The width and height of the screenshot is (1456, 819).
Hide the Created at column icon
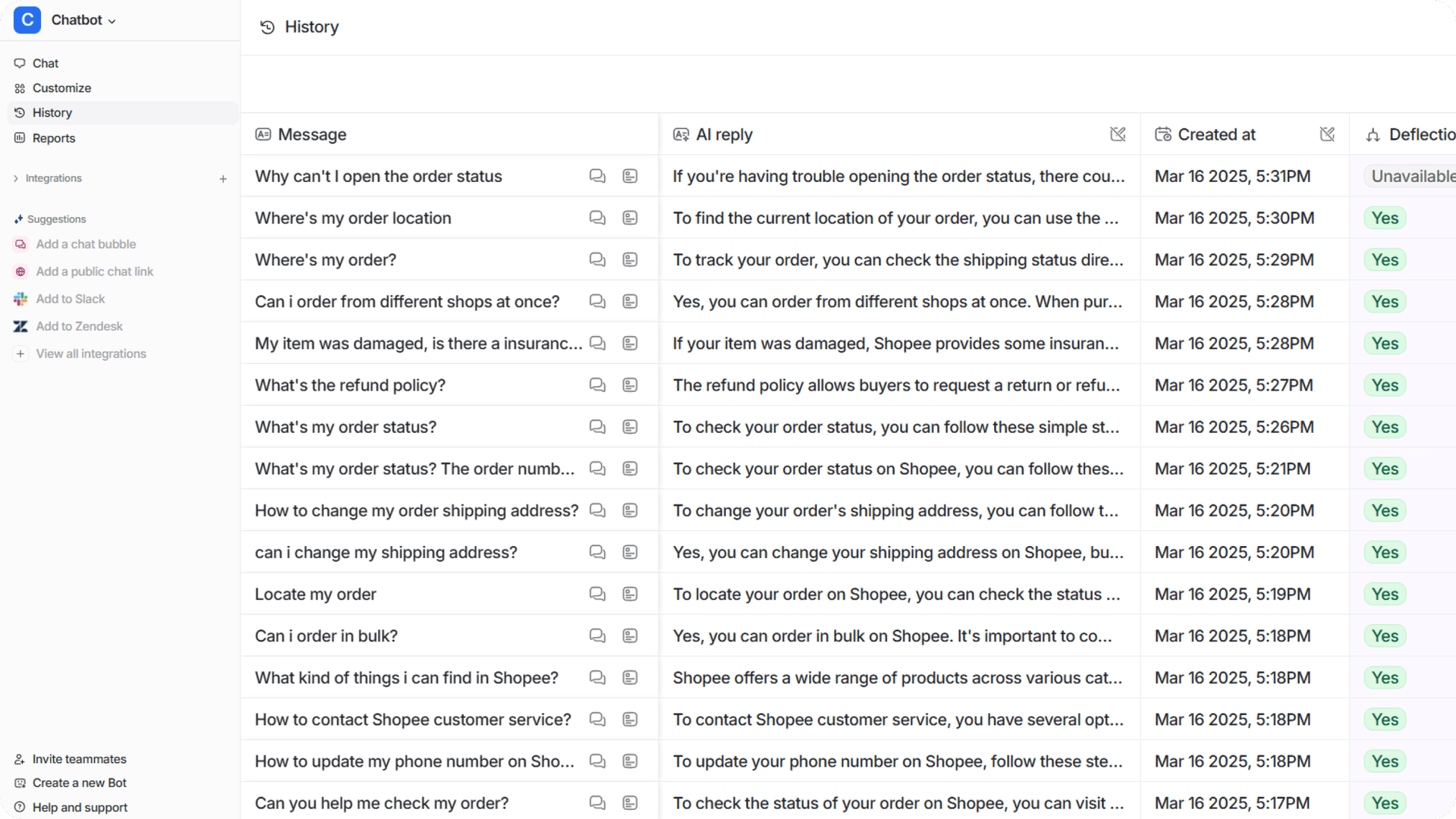coord(1327,134)
